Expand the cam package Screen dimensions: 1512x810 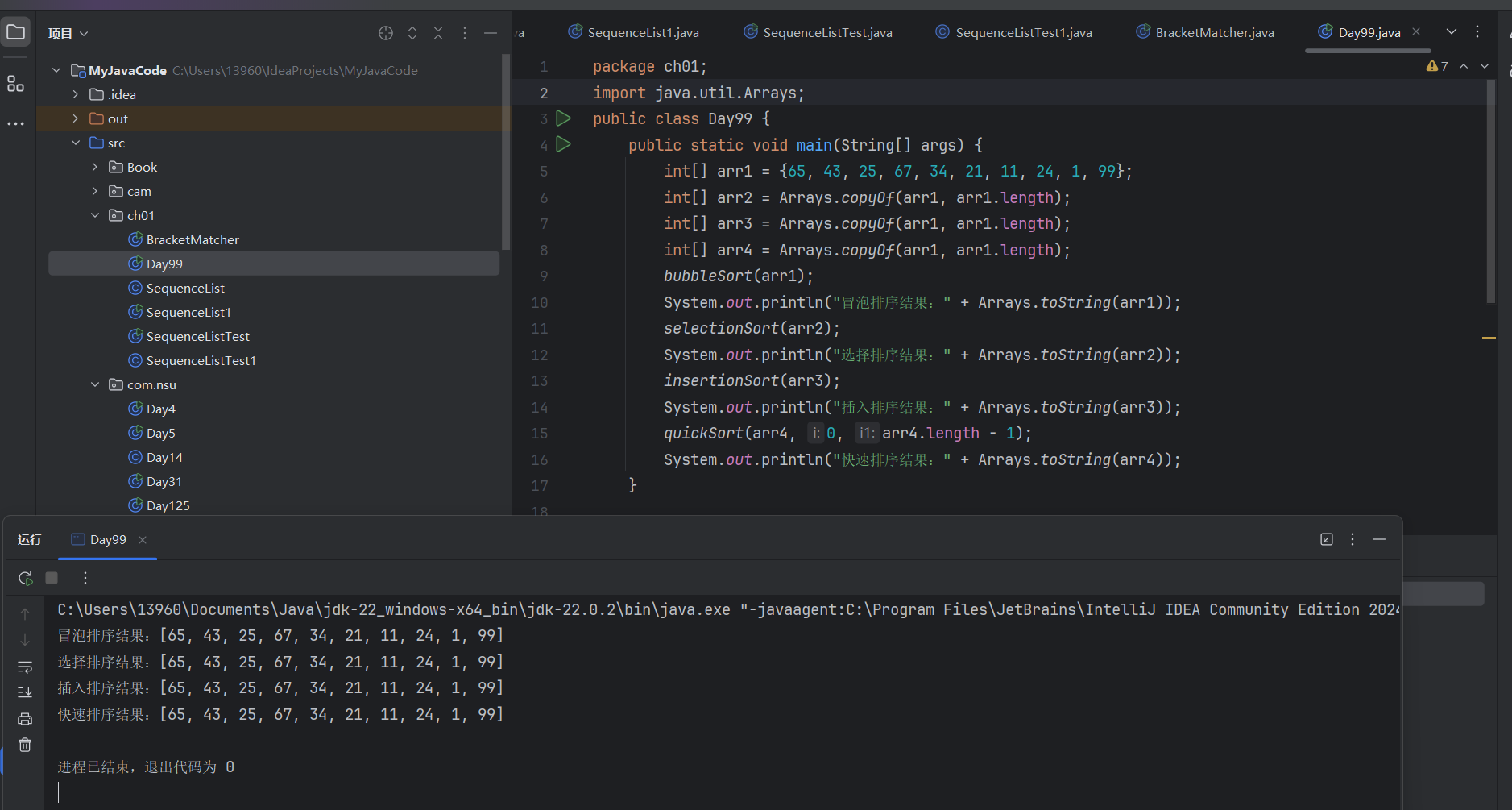[95, 191]
